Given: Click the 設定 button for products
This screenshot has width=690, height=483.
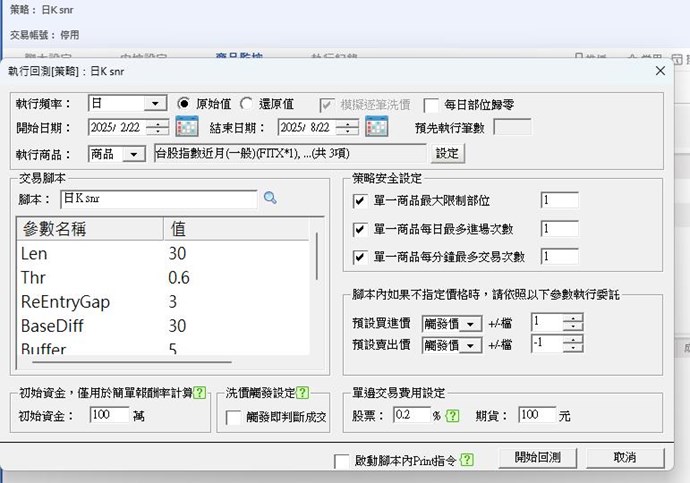Looking at the screenshot, I should point(446,154).
